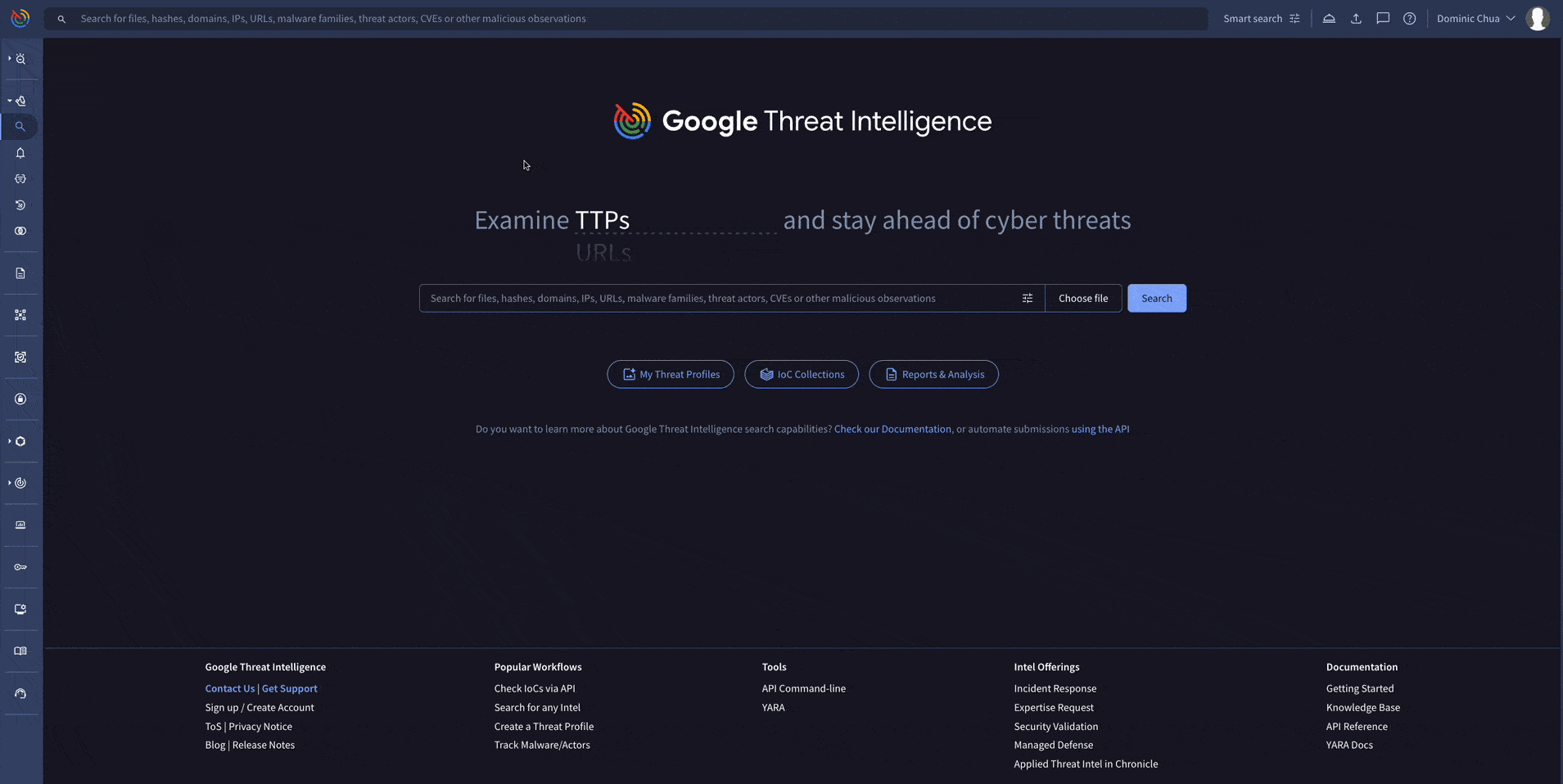Open the graph nodes icon in the sidebar

(20, 315)
